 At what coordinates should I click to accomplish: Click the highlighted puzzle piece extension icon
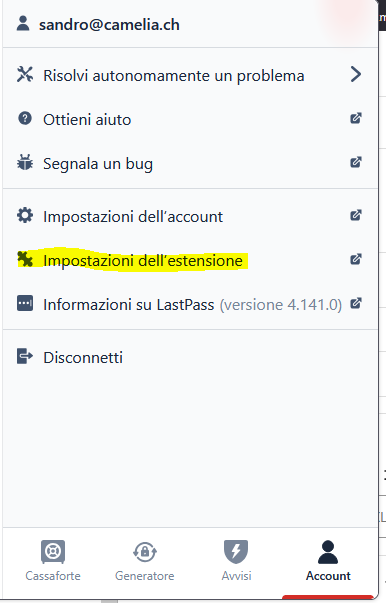tap(25, 259)
